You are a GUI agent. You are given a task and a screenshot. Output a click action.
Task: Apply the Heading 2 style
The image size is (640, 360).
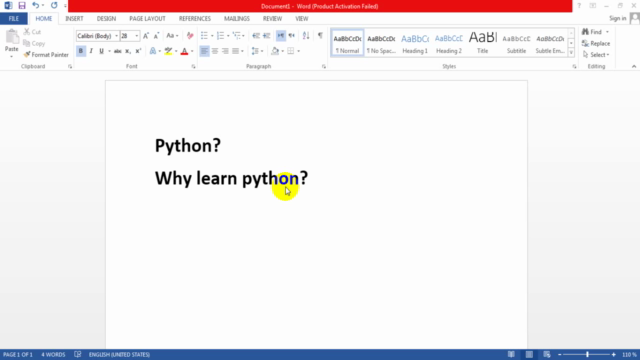click(449, 42)
